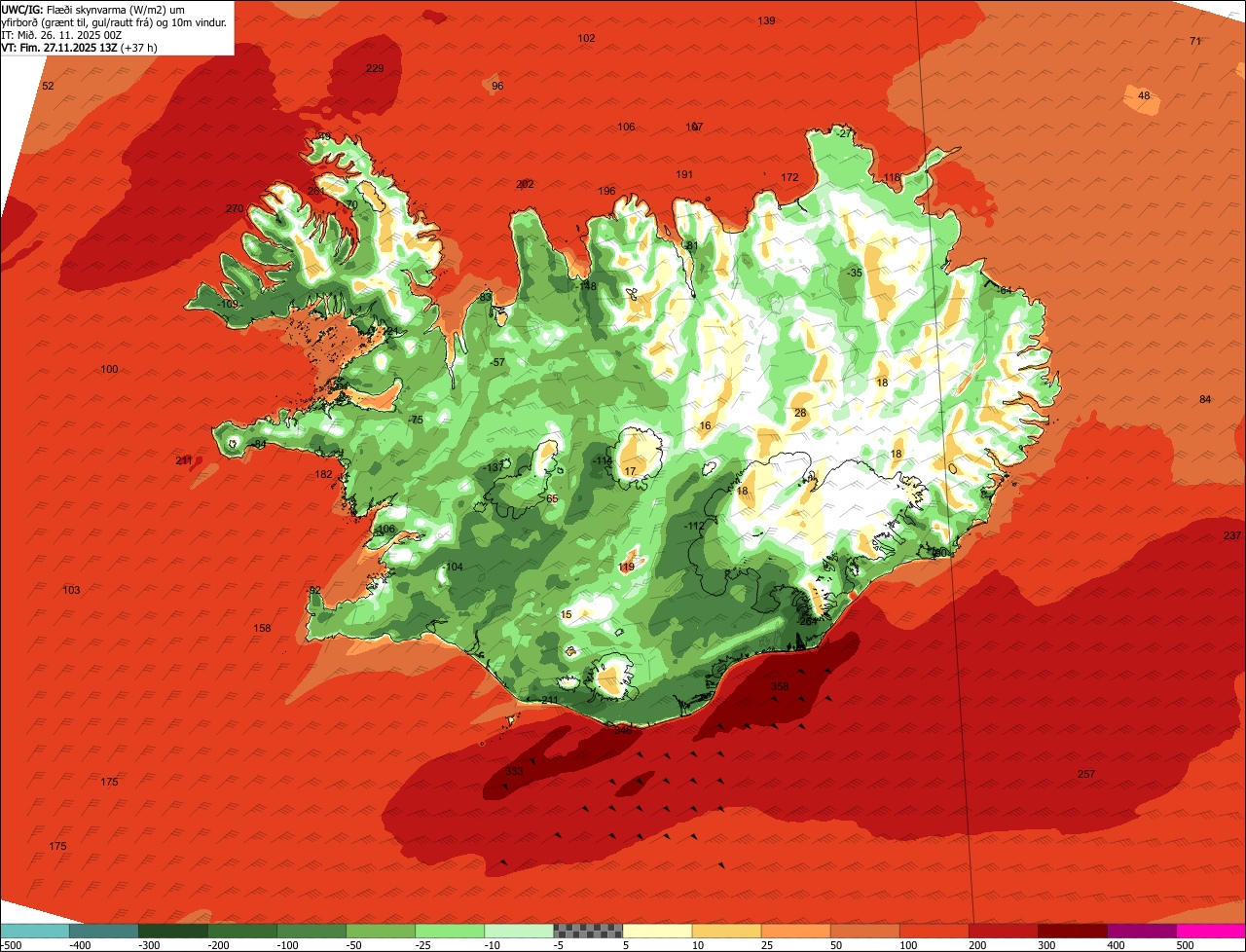Viewport: 1246px width, 952px height.
Task: Pick the light orange 25 to 50 swatch
Action: [x=795, y=931]
